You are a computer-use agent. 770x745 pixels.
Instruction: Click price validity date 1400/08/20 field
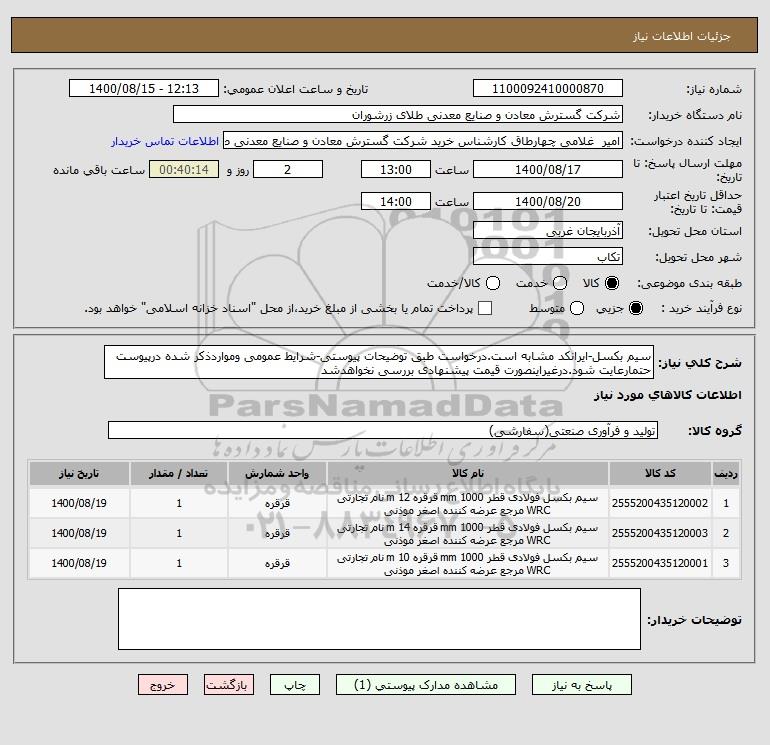coord(548,201)
